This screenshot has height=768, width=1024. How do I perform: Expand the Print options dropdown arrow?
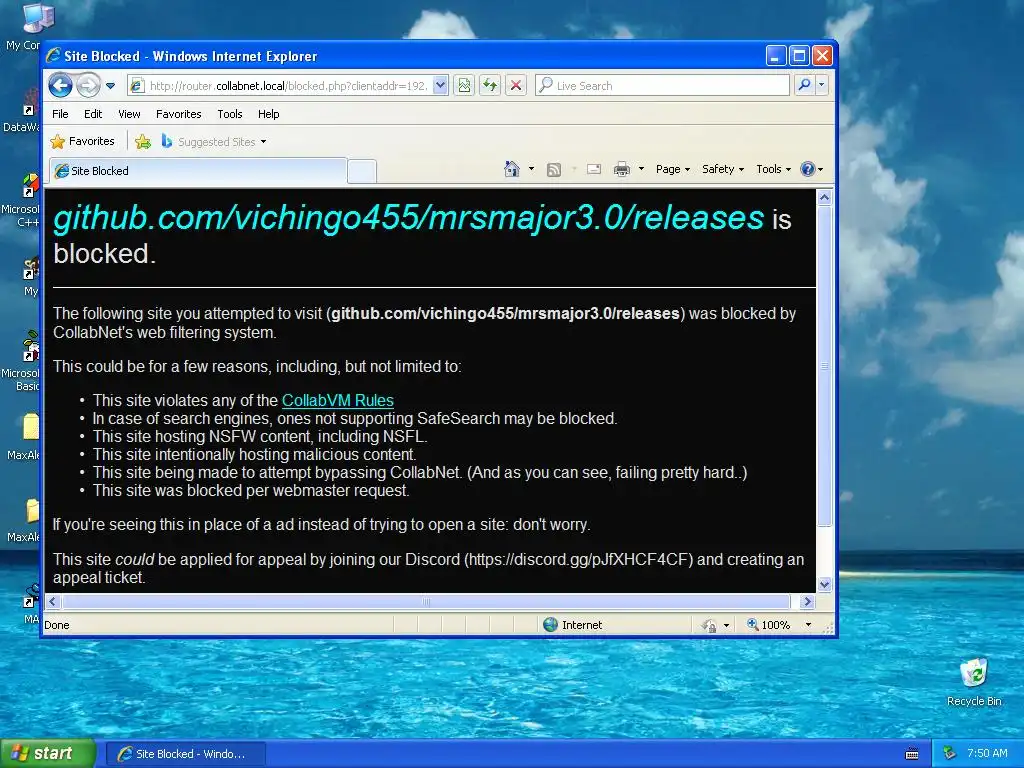click(641, 169)
